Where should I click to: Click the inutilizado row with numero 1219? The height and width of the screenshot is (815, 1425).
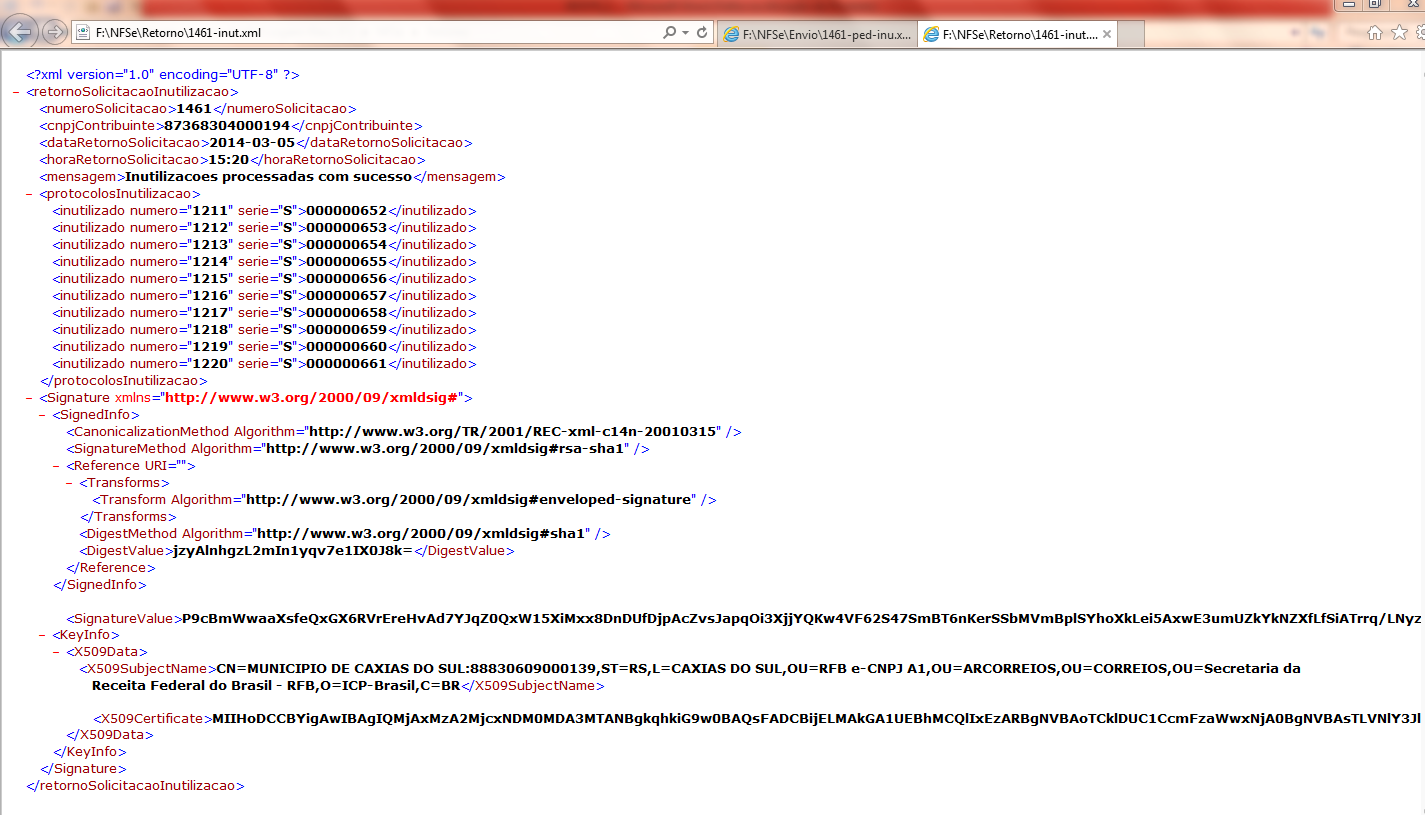[265, 347]
